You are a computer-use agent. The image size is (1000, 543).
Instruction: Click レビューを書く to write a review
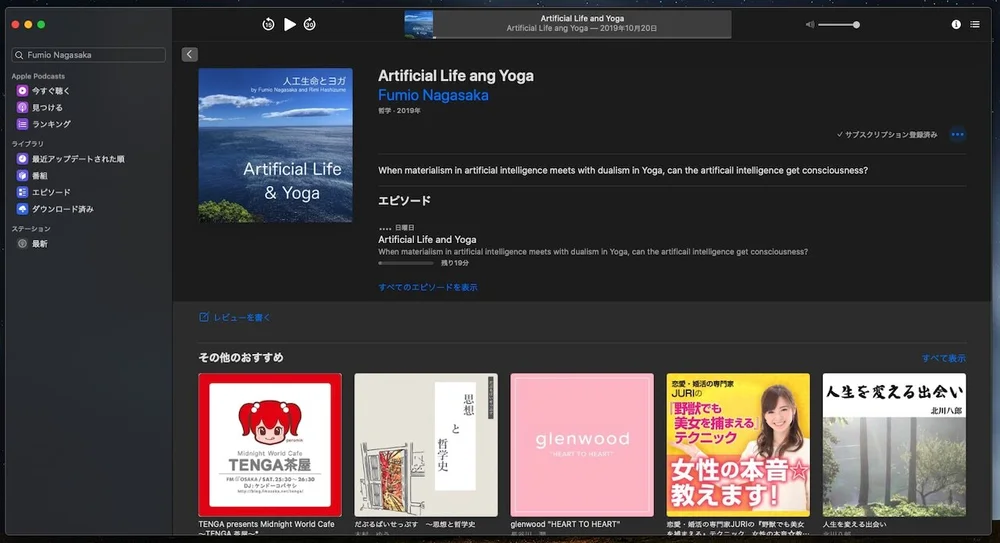click(x=242, y=317)
